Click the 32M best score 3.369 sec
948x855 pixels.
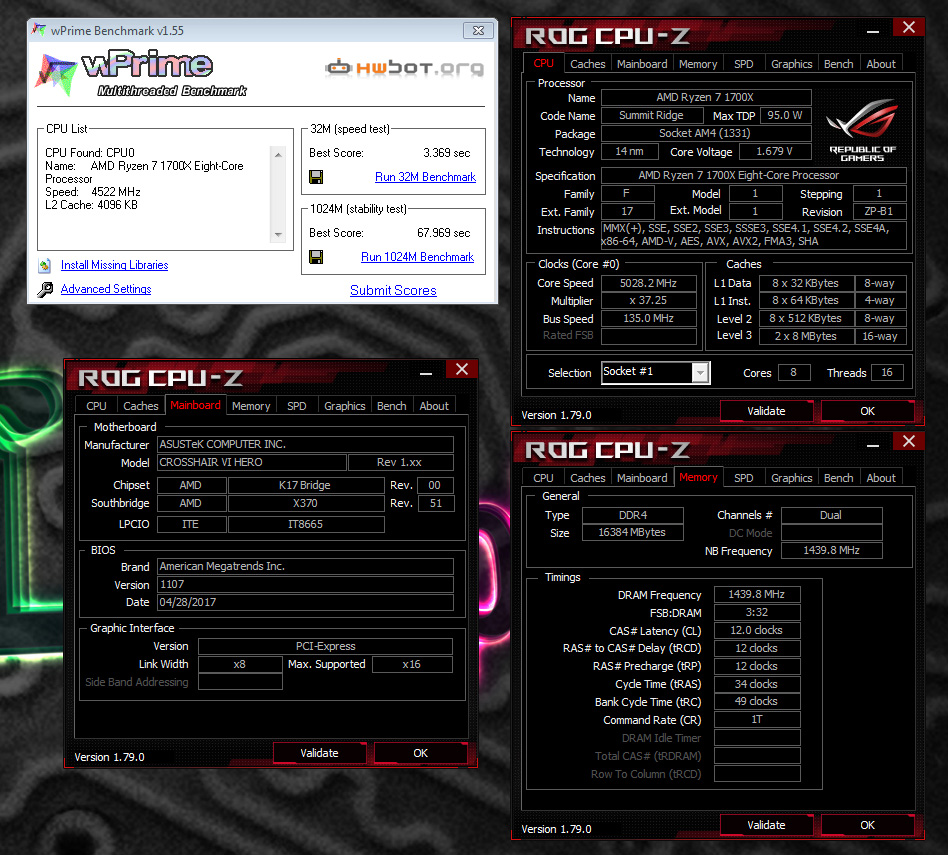[x=446, y=153]
